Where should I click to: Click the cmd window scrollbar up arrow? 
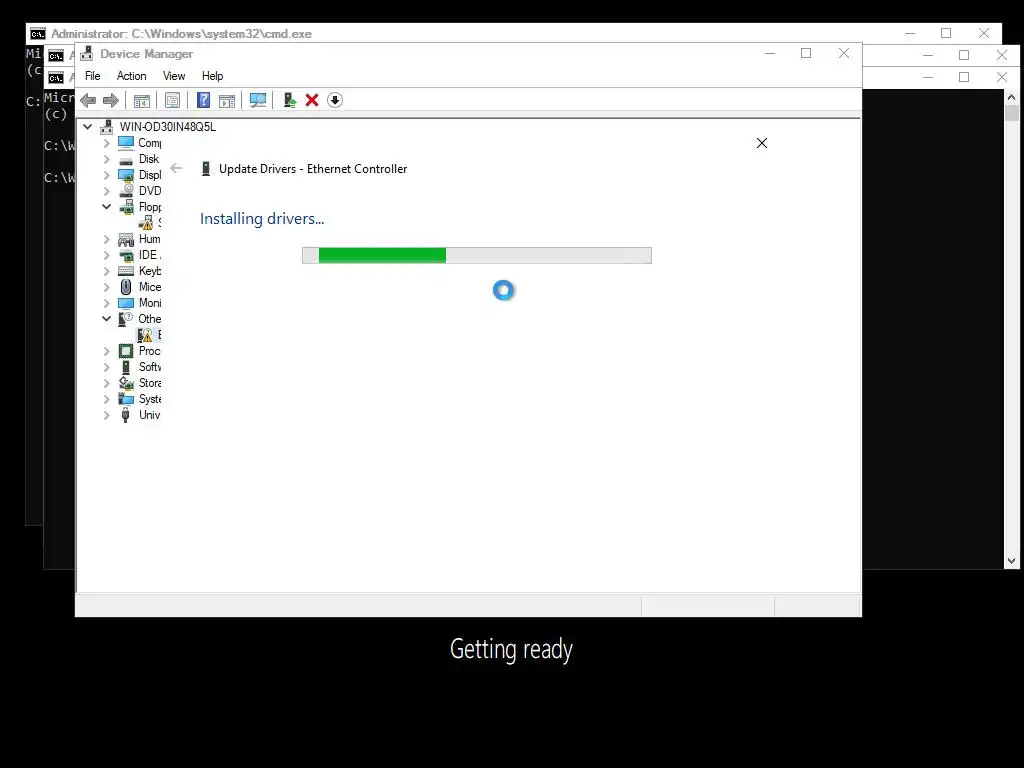point(1012,97)
